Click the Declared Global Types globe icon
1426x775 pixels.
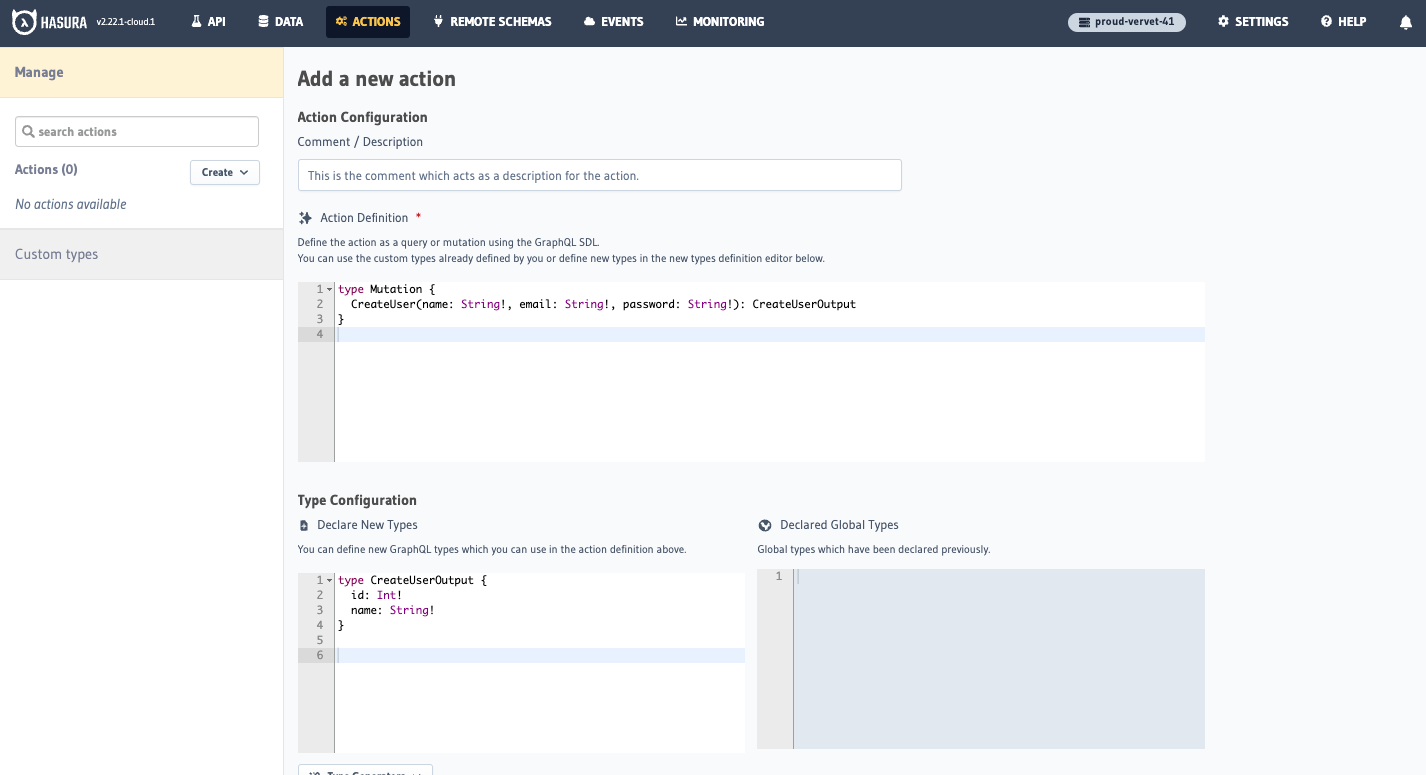(765, 524)
